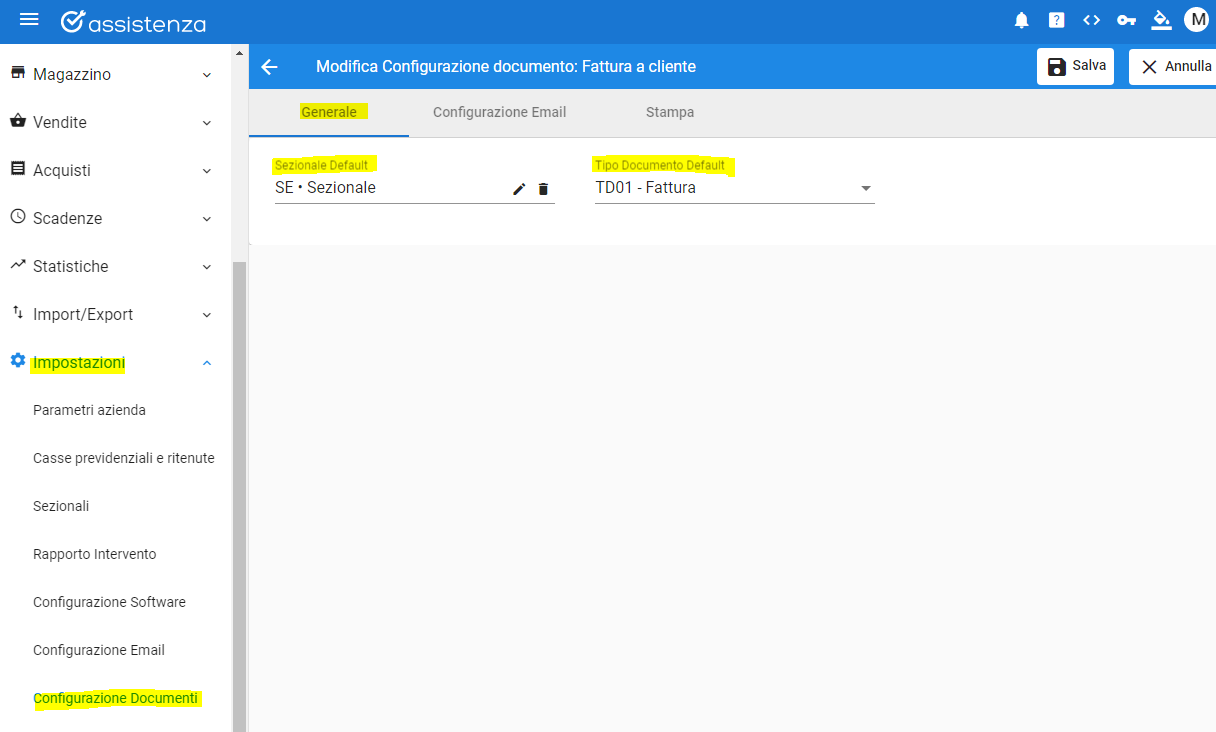Screen dimensions: 1216x732
Task: Expand the Magazzino menu section
Action: click(x=112, y=75)
